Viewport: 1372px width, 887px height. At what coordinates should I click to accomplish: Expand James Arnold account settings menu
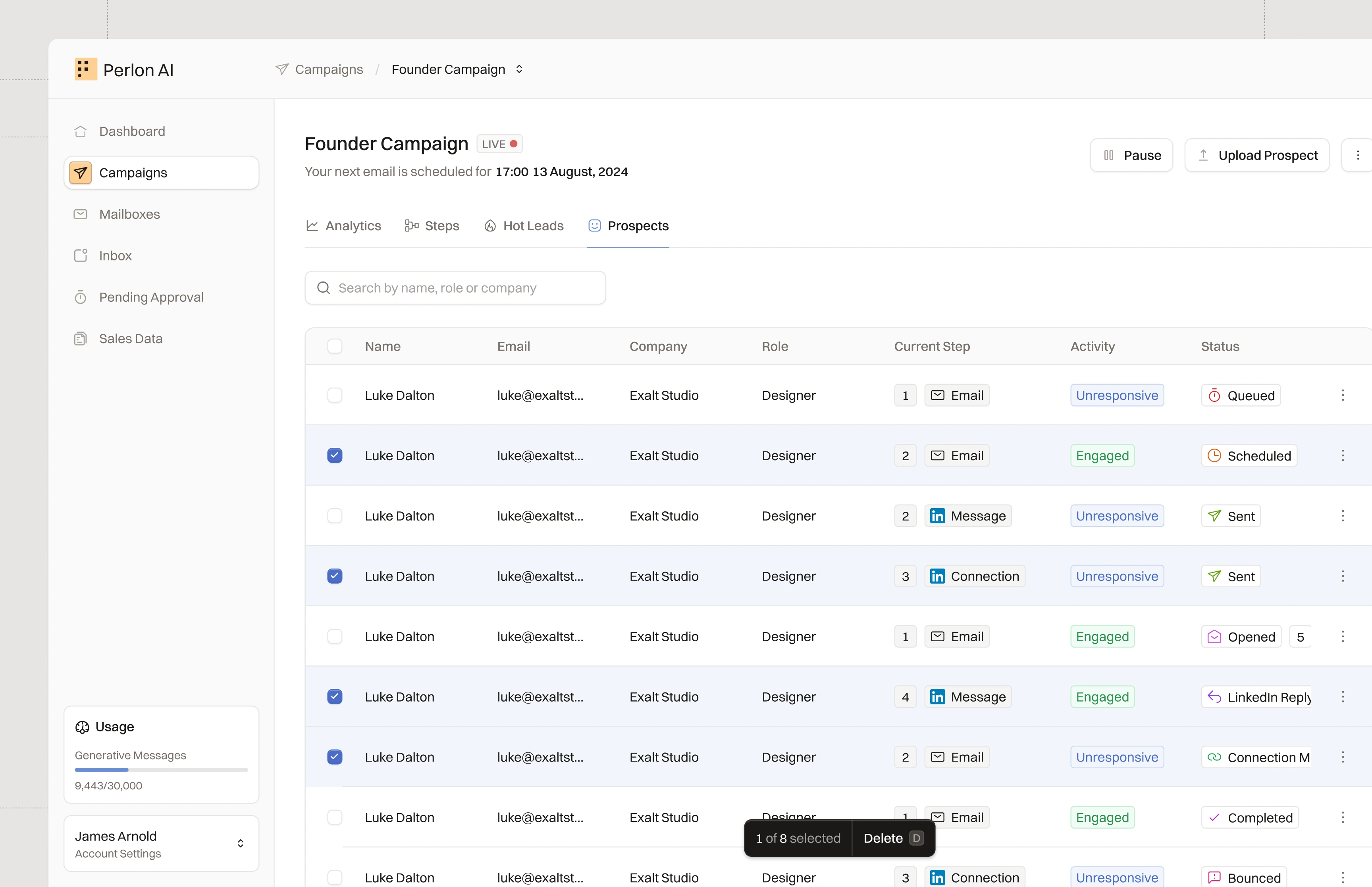240,844
